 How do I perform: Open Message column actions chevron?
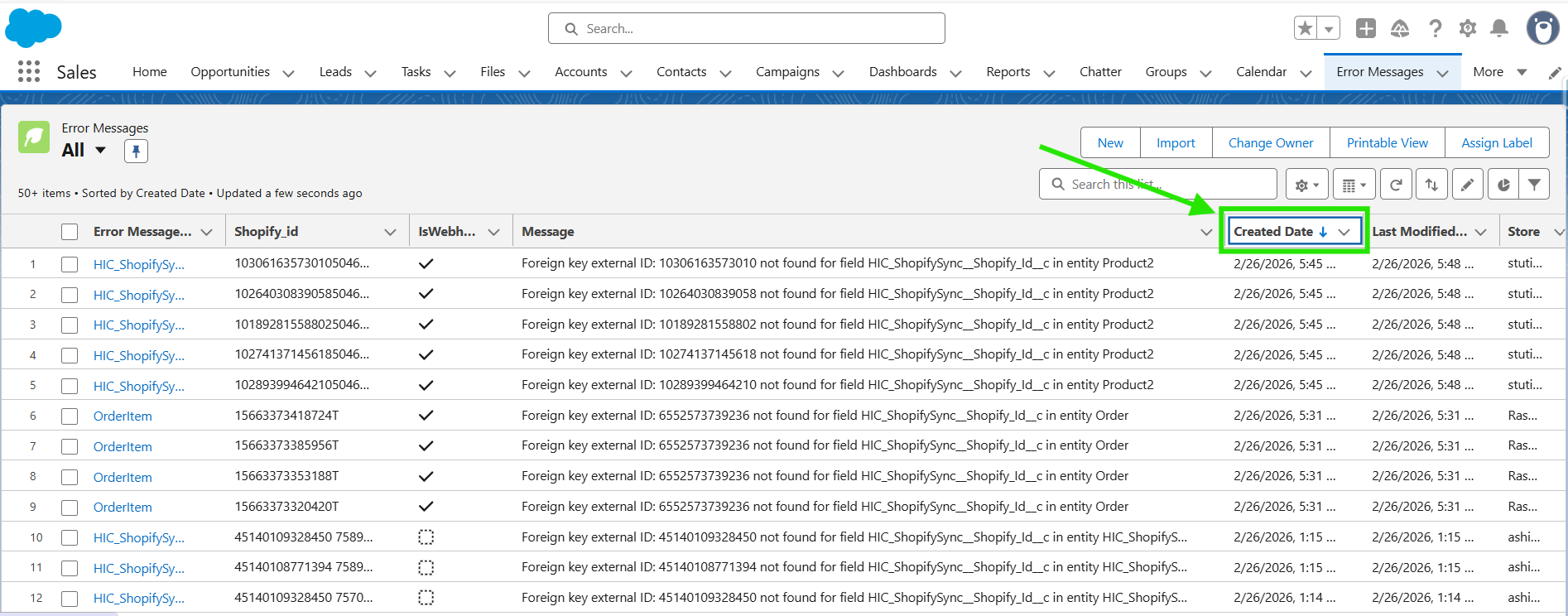click(1206, 232)
